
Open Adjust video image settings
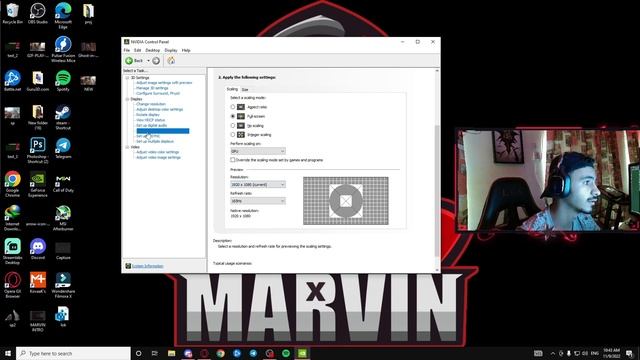pos(158,157)
